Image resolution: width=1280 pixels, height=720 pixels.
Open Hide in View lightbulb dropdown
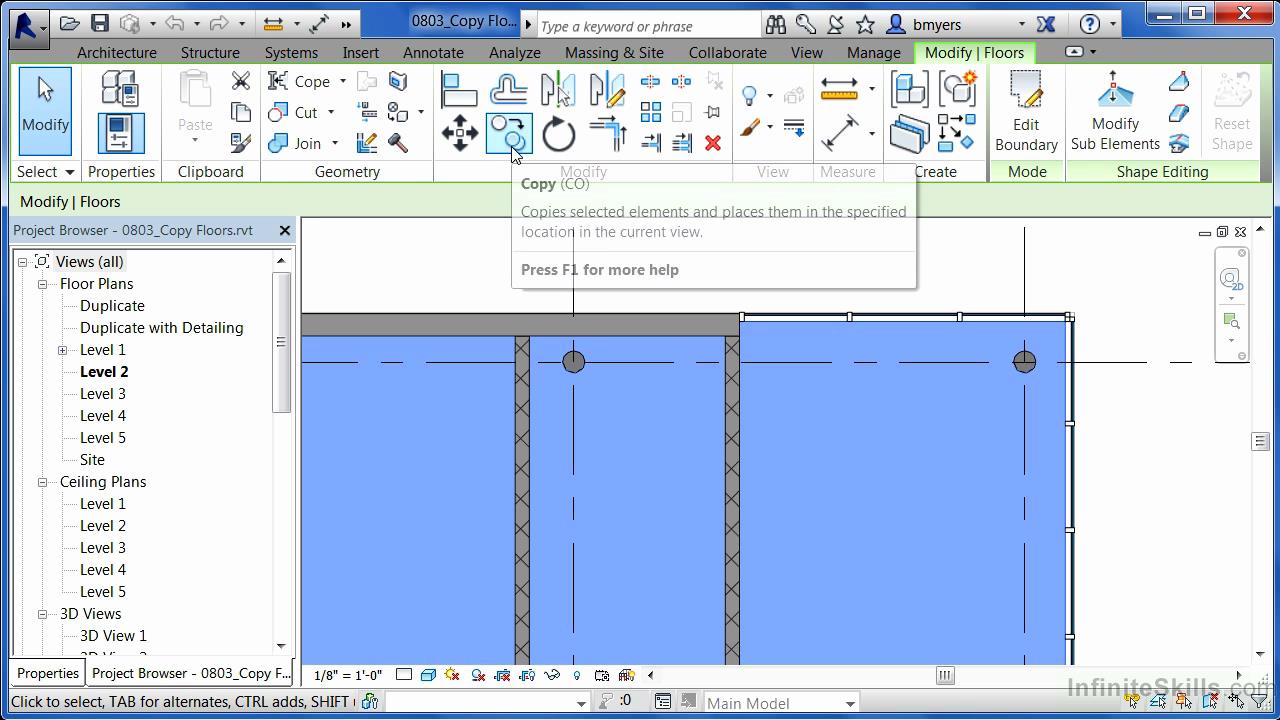(769, 96)
